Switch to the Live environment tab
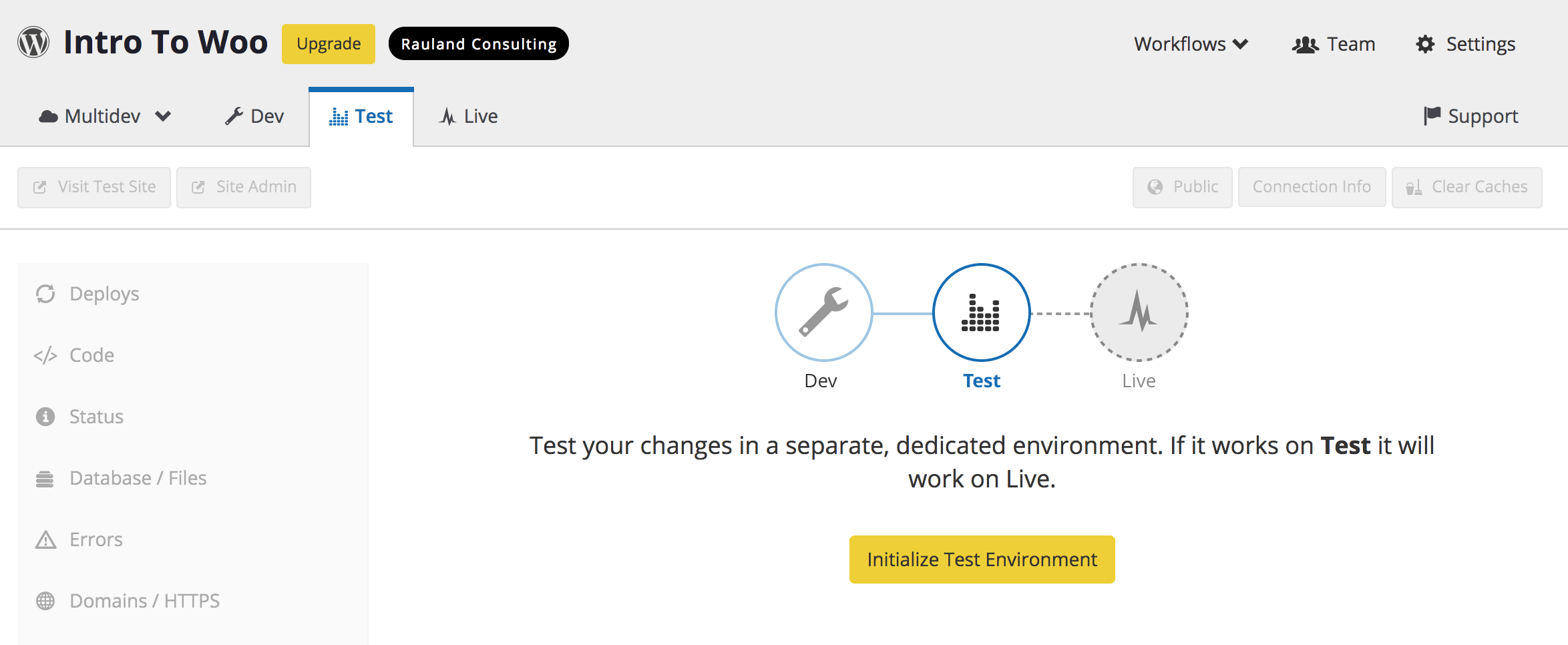1568x645 pixels. 467,116
